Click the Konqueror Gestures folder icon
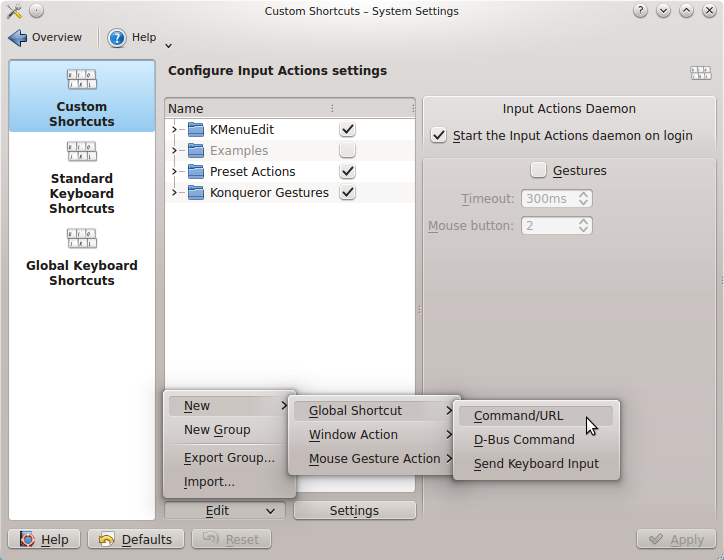This screenshot has height=560, width=724. click(x=195, y=193)
